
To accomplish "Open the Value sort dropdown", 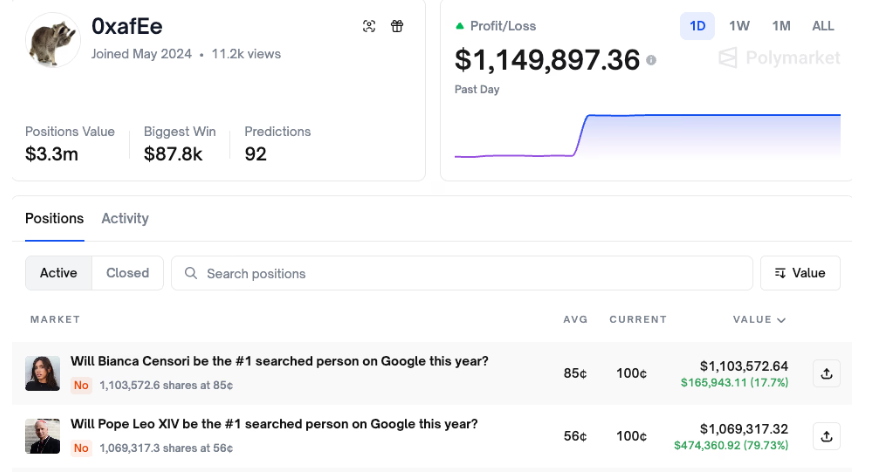I will click(x=800, y=273).
